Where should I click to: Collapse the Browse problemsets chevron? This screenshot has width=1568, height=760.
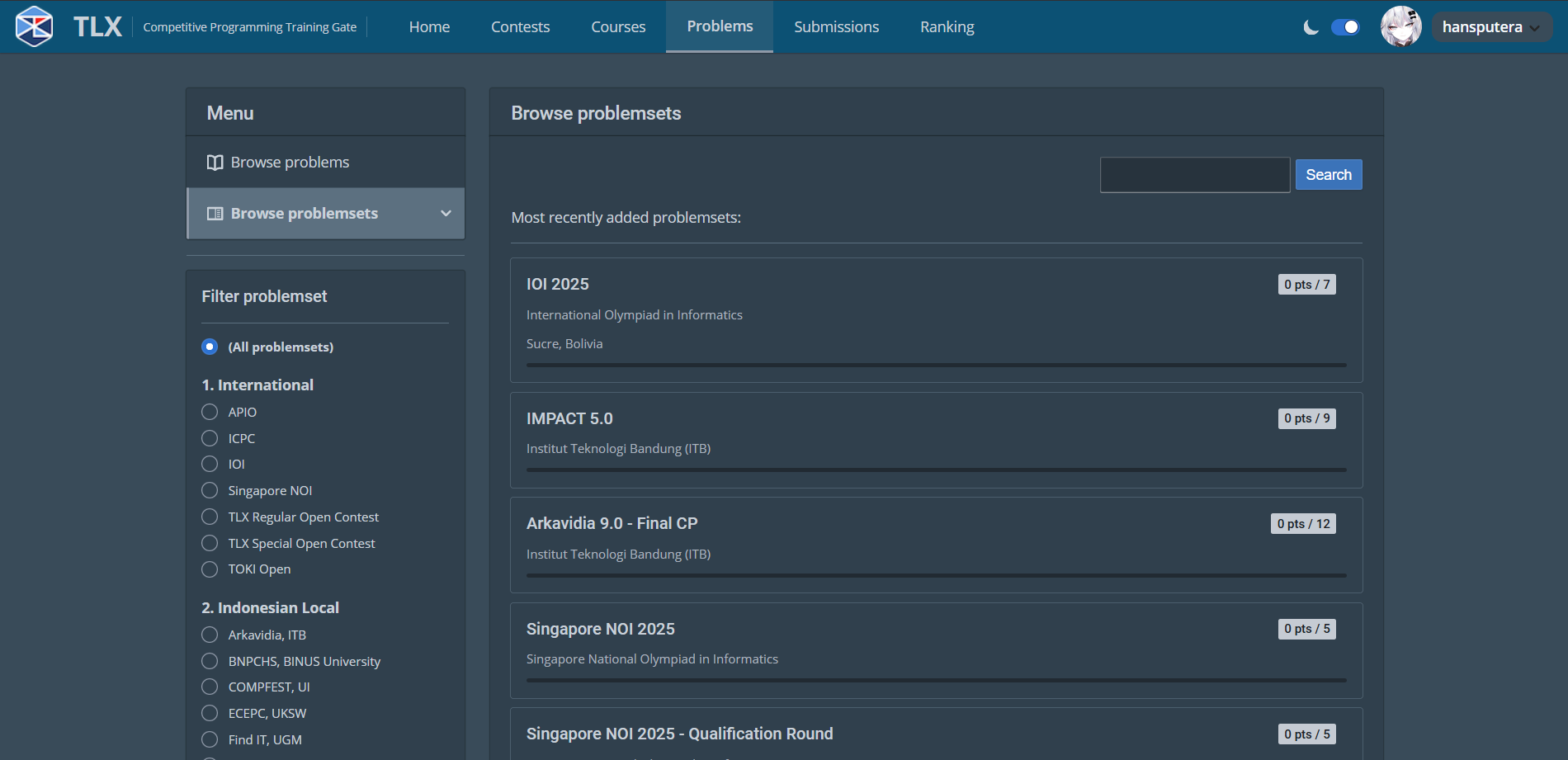[x=446, y=214]
